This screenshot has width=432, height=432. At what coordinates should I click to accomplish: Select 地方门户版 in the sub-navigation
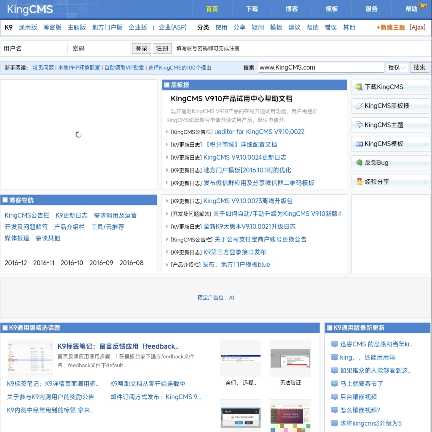[107, 27]
